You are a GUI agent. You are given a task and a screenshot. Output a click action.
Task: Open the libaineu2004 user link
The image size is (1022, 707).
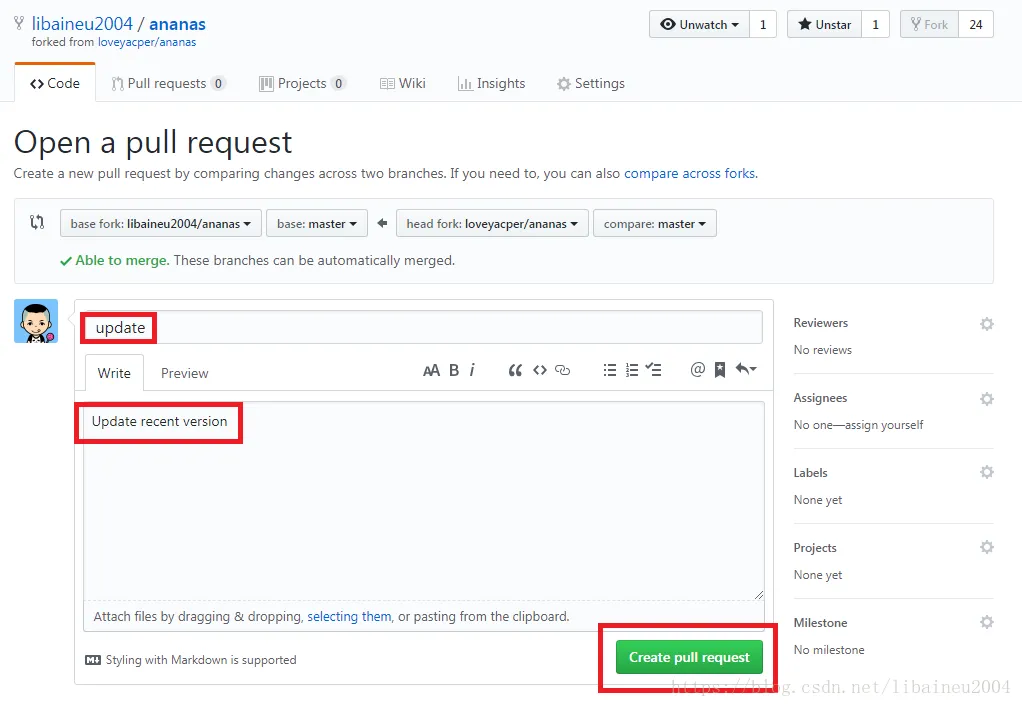click(82, 24)
